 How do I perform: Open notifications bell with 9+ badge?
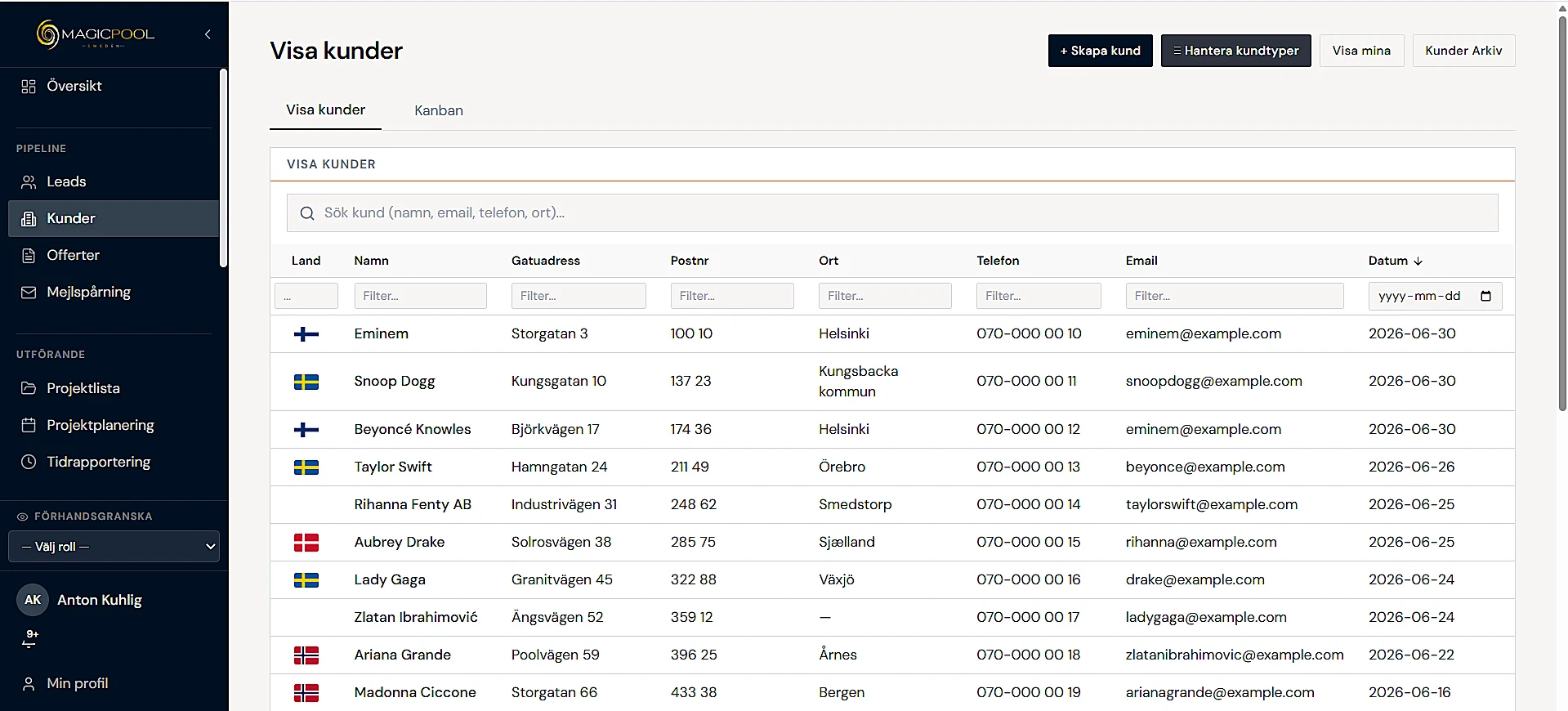click(30, 639)
